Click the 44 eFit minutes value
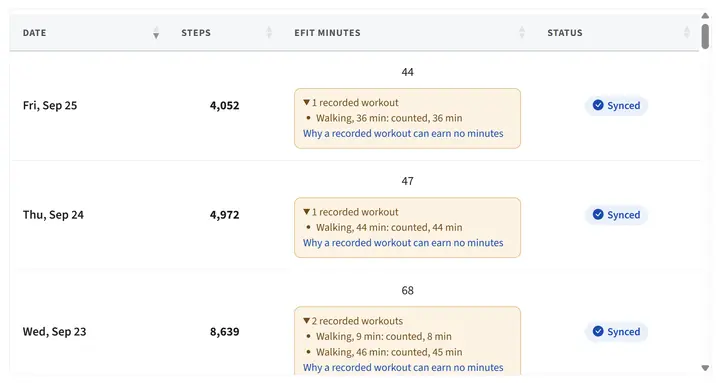720x383 pixels. (x=407, y=72)
